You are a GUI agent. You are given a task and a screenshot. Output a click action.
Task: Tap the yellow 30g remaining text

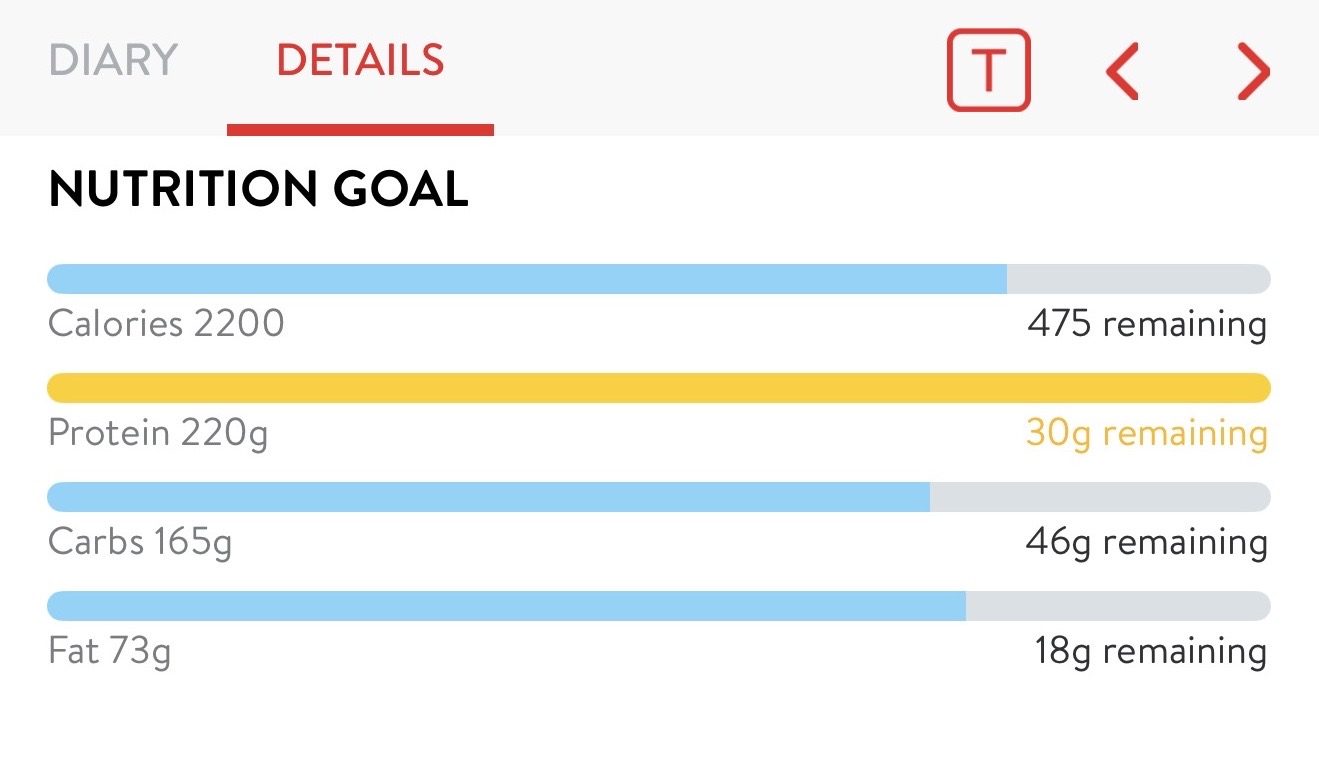tap(1146, 433)
